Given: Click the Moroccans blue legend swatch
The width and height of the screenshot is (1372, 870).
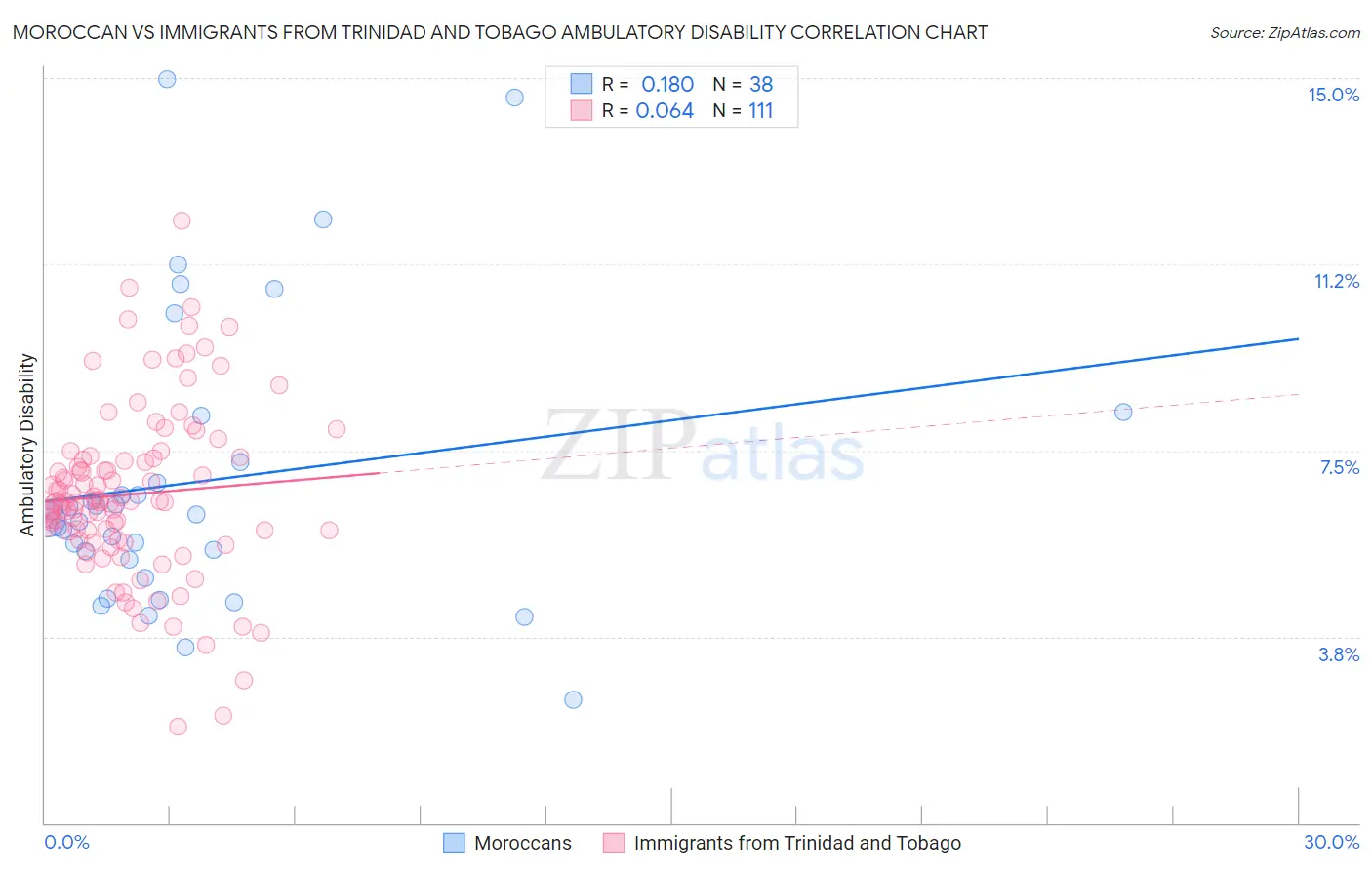Looking at the screenshot, I should (454, 843).
